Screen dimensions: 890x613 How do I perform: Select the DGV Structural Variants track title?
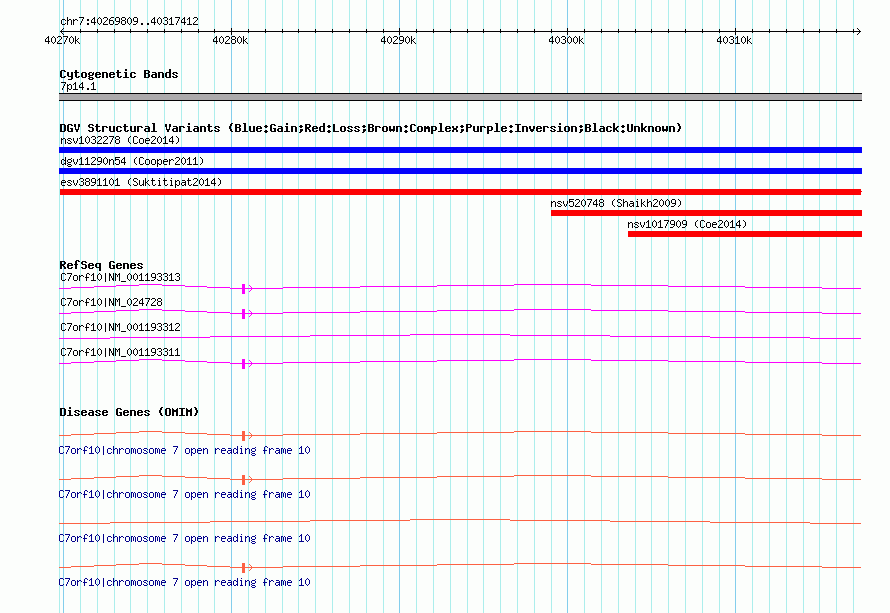tap(371, 128)
